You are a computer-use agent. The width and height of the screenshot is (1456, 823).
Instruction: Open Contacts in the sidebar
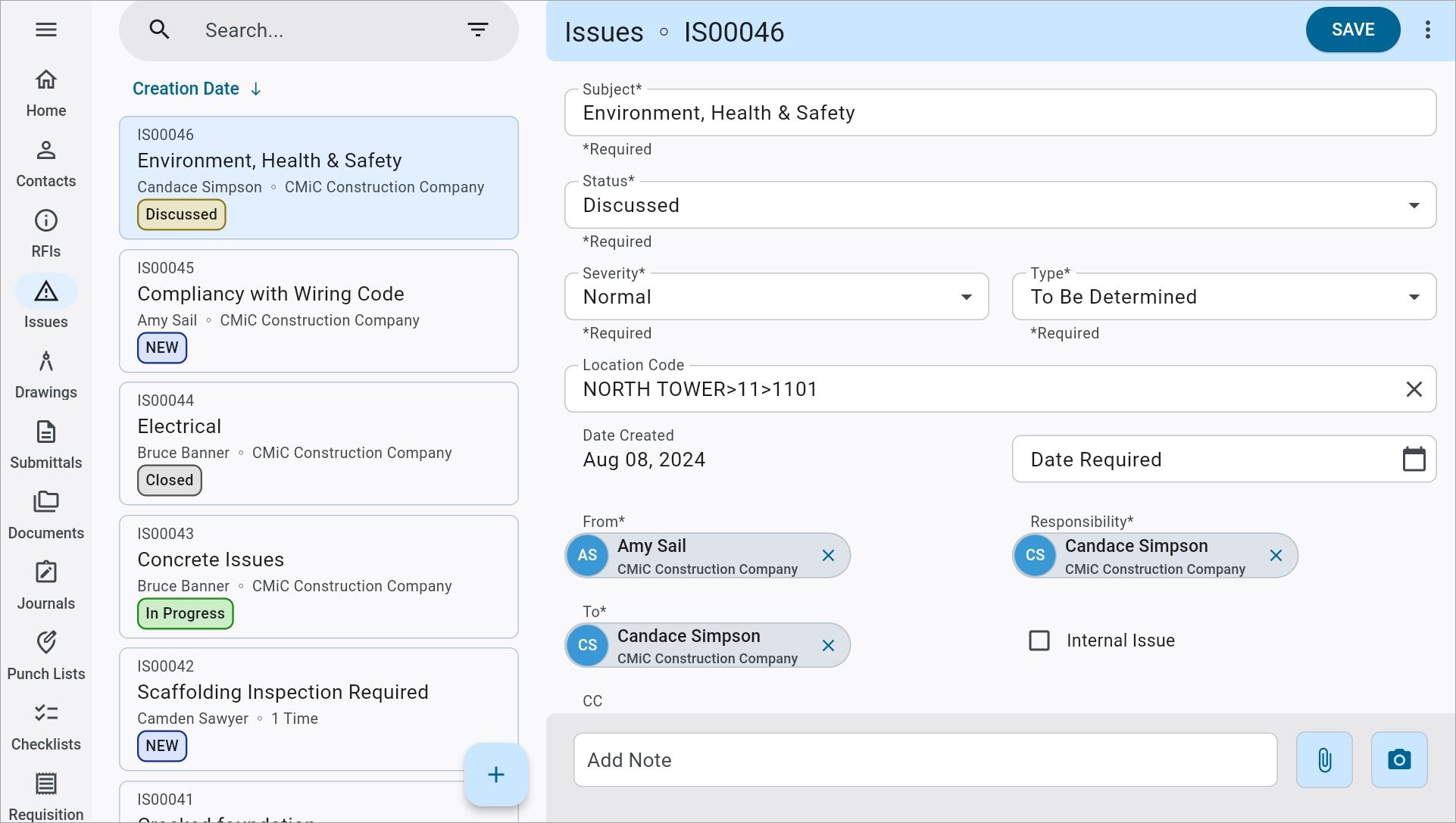46,164
